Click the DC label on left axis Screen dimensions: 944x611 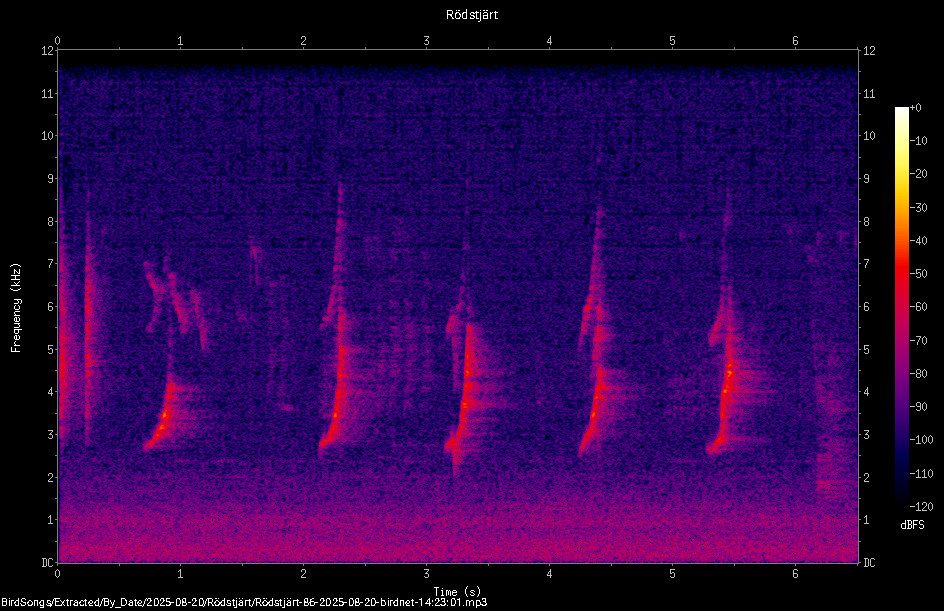(48, 563)
